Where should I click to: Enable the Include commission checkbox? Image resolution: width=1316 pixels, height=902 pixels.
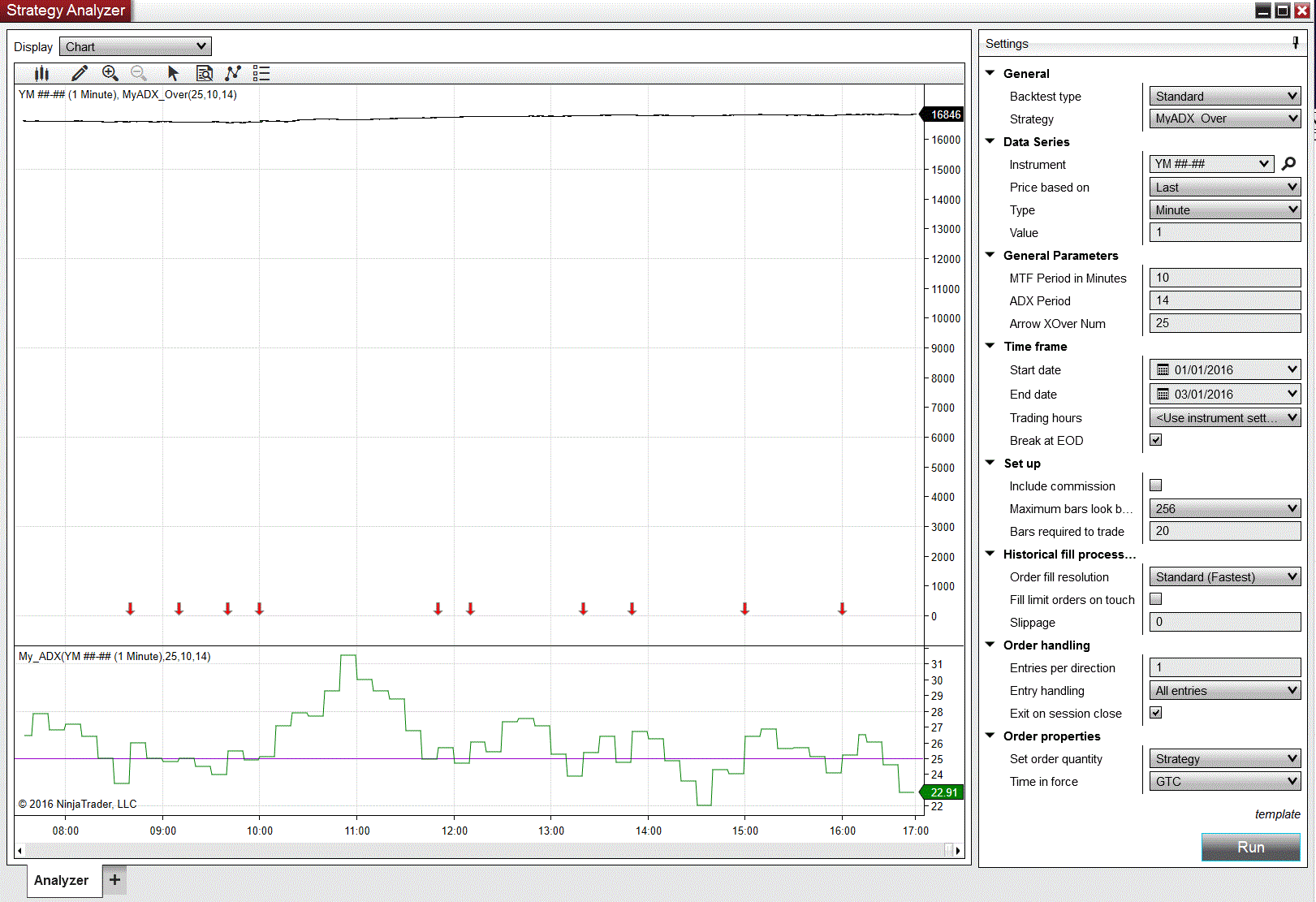(x=1156, y=486)
